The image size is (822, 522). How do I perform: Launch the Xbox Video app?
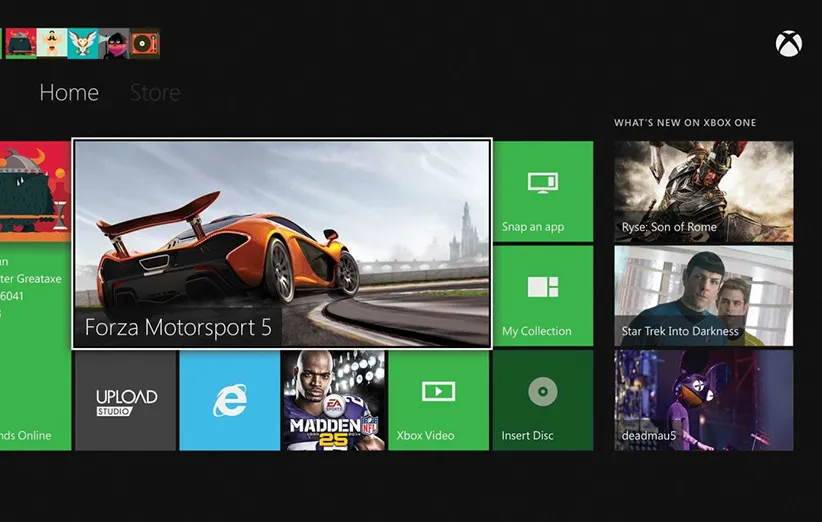[438, 400]
